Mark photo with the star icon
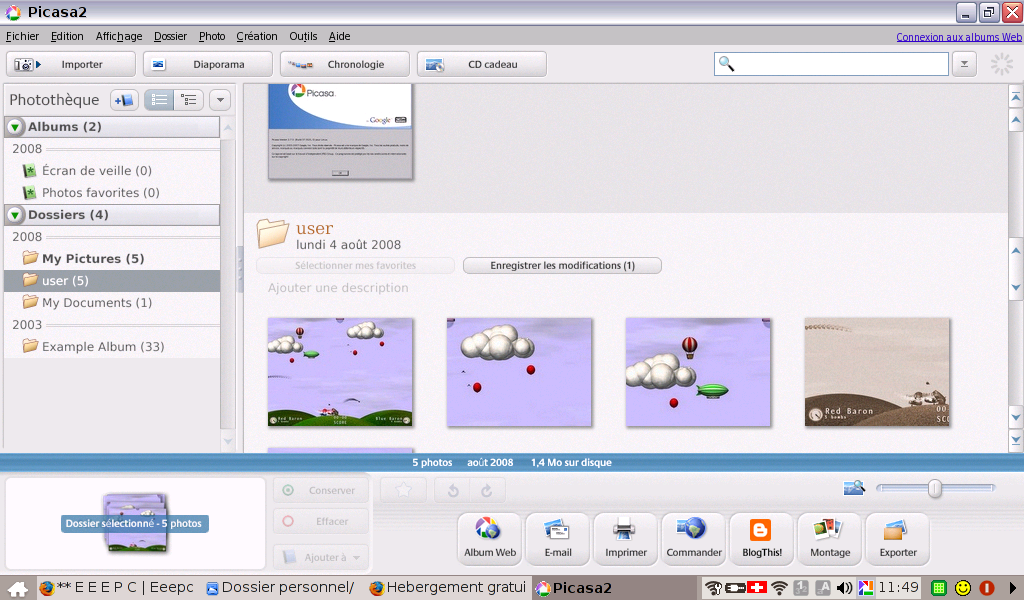1024x600 pixels. tap(403, 490)
